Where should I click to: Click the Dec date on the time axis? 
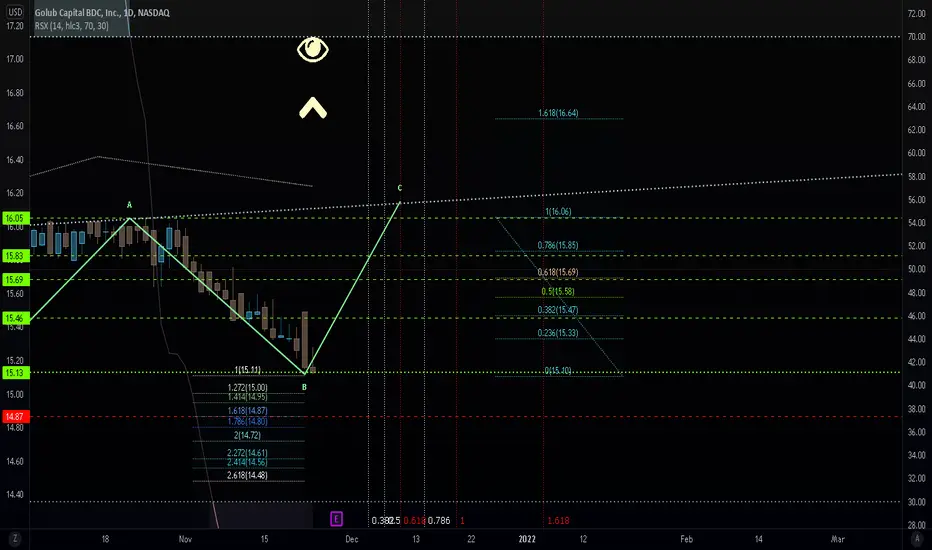(x=352, y=539)
